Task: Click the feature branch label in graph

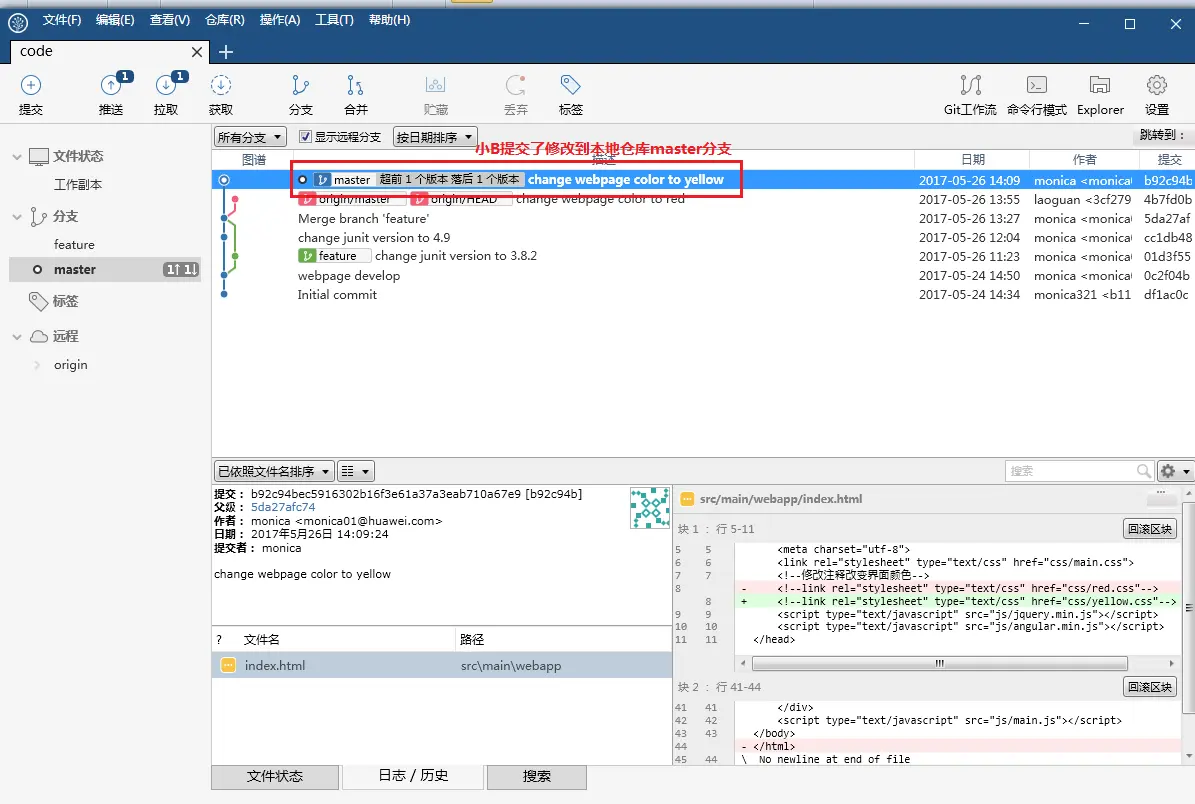Action: tap(335, 256)
